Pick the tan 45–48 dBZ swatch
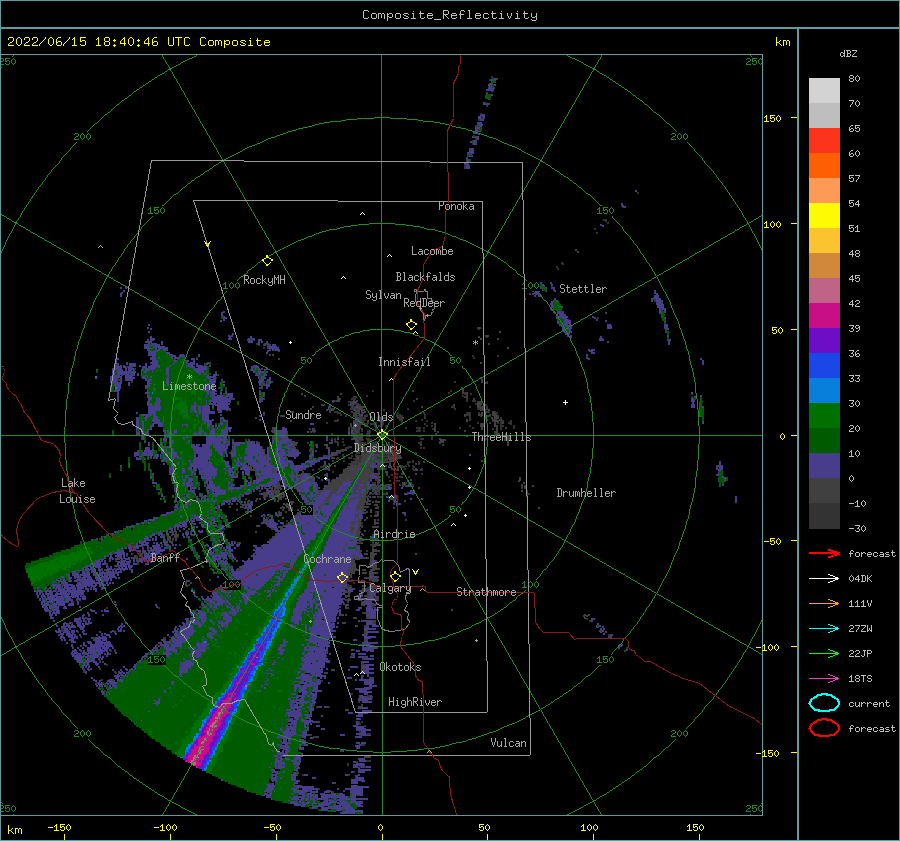This screenshot has width=900, height=841. point(824,265)
